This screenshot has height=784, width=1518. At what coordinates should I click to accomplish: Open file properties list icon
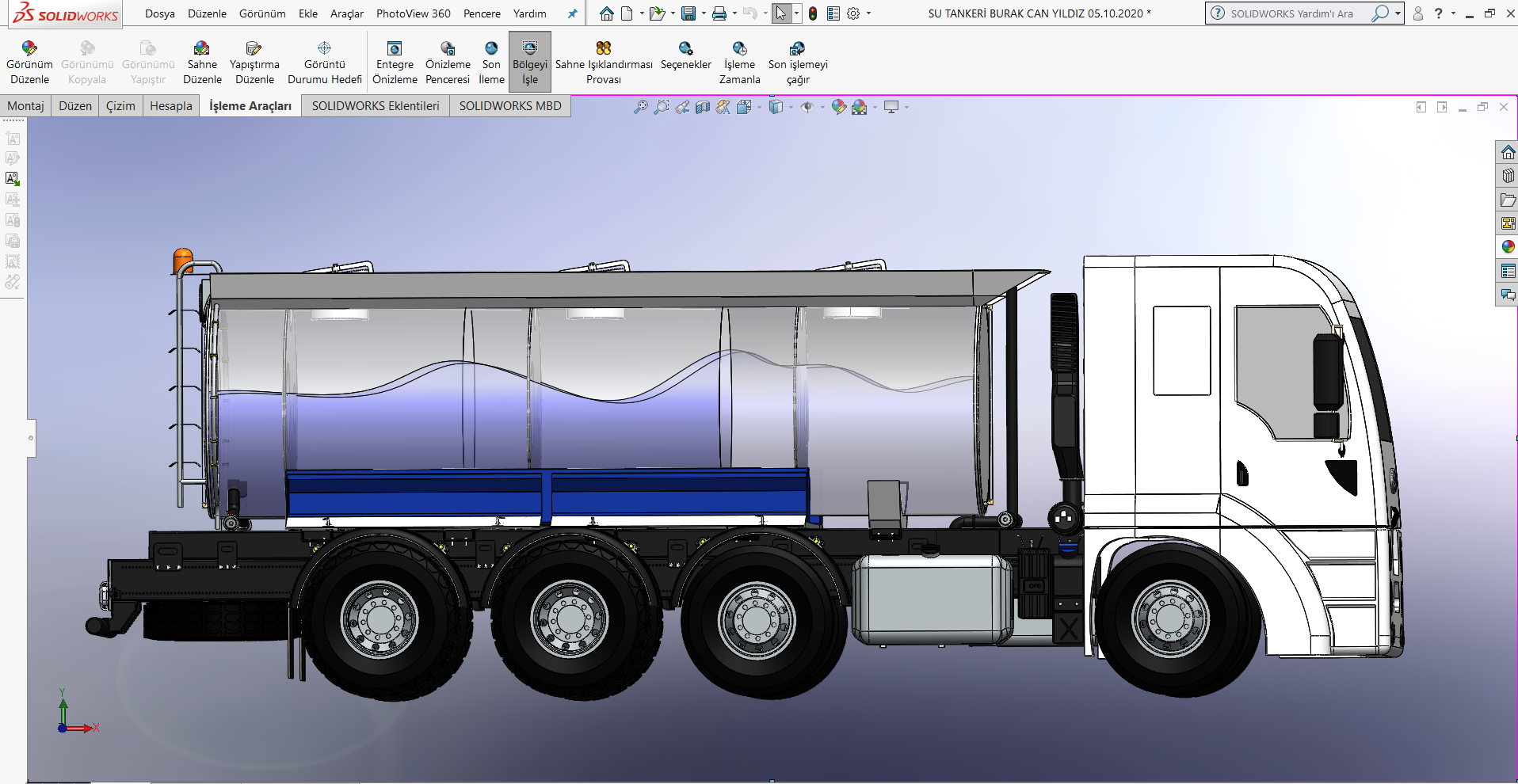(833, 13)
